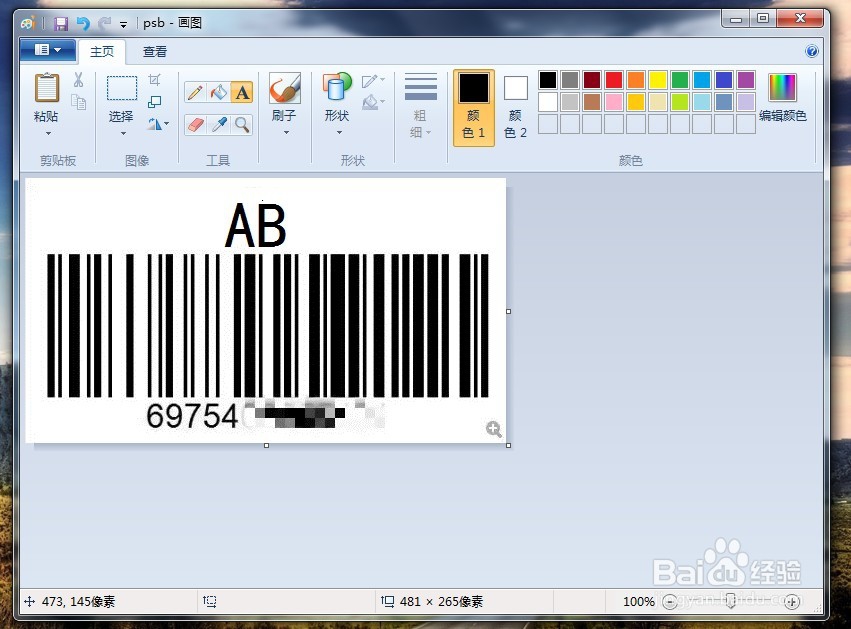Expand the Shapes dropdown arrow
851x629 pixels.
pos(339,132)
